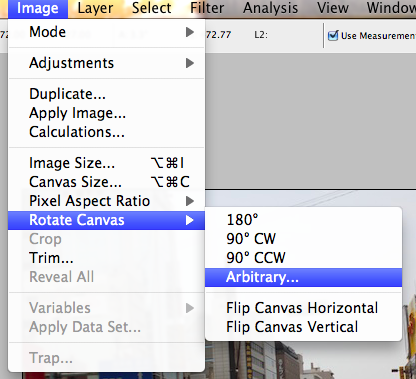Open the Image menu in menu bar

[38, 9]
